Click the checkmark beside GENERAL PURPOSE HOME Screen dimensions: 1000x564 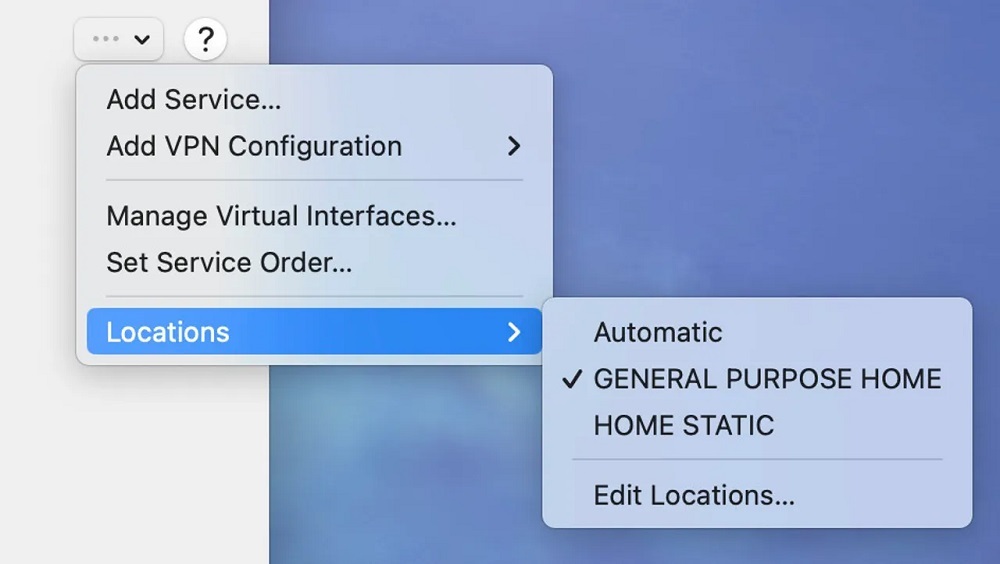pos(572,380)
